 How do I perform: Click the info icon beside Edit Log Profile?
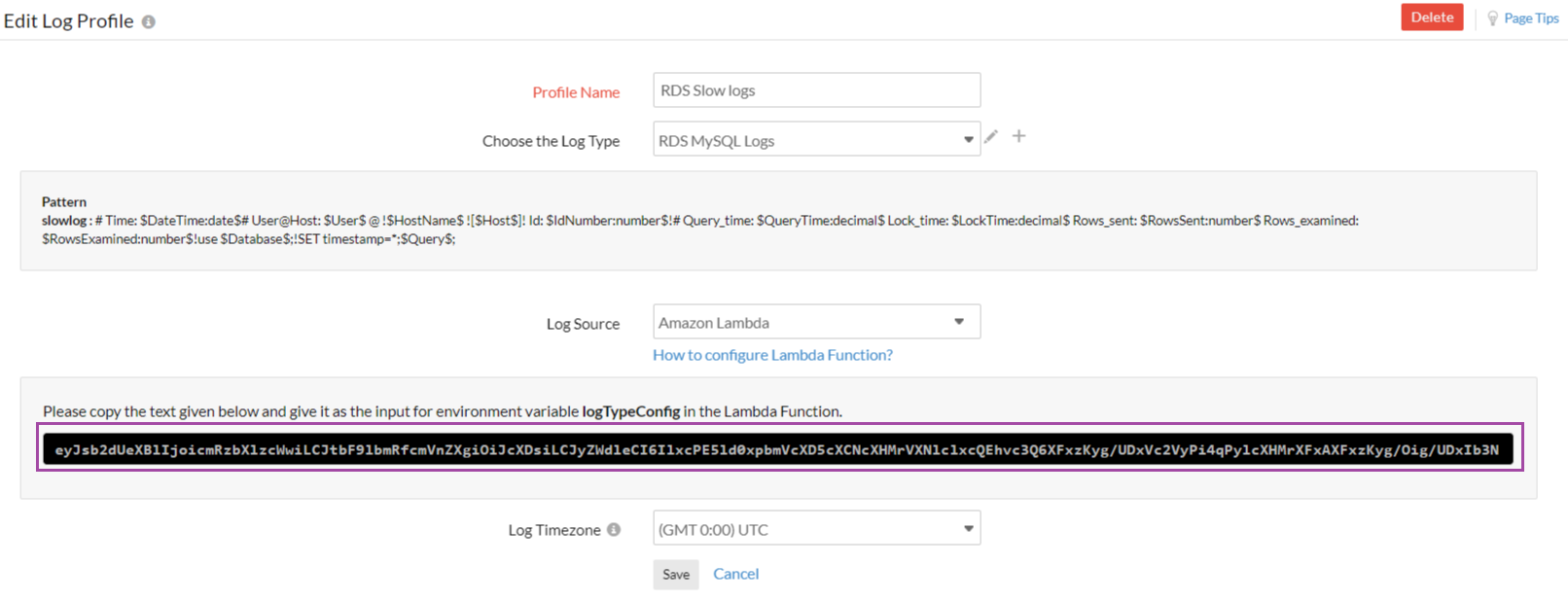click(148, 21)
